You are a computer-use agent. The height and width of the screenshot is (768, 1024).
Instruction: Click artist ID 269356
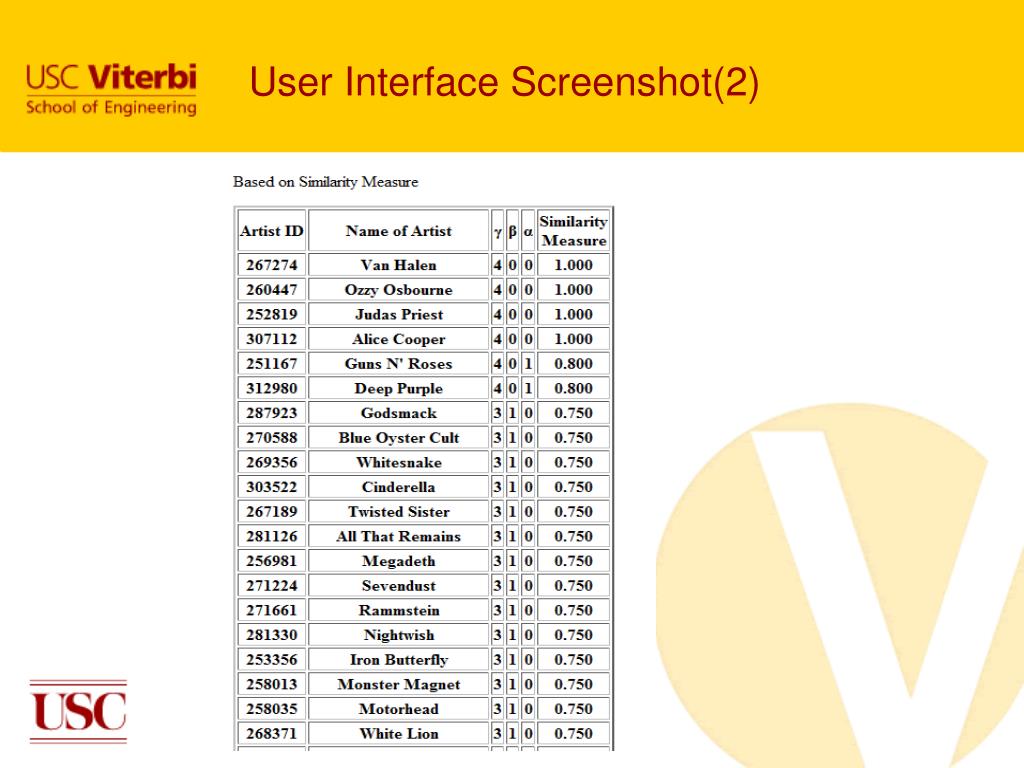click(x=272, y=462)
